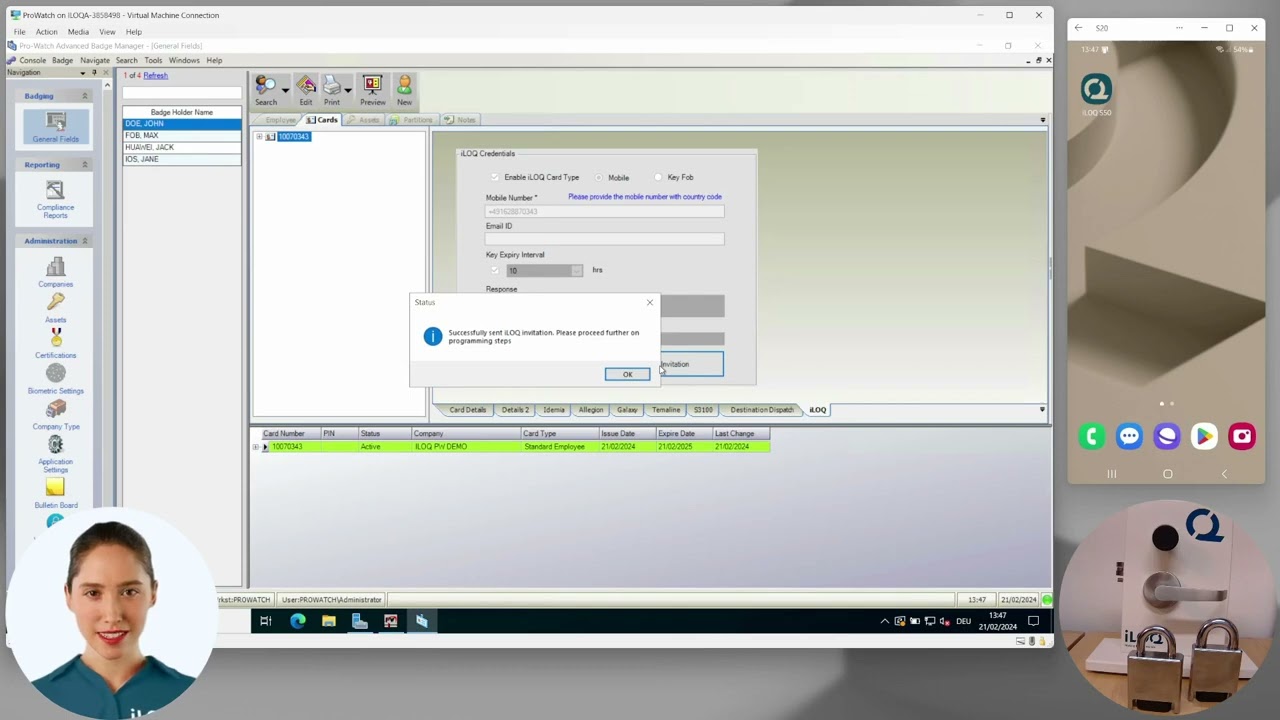The image size is (1280, 720).
Task: Open Certifications medal icon
Action: click(55, 343)
